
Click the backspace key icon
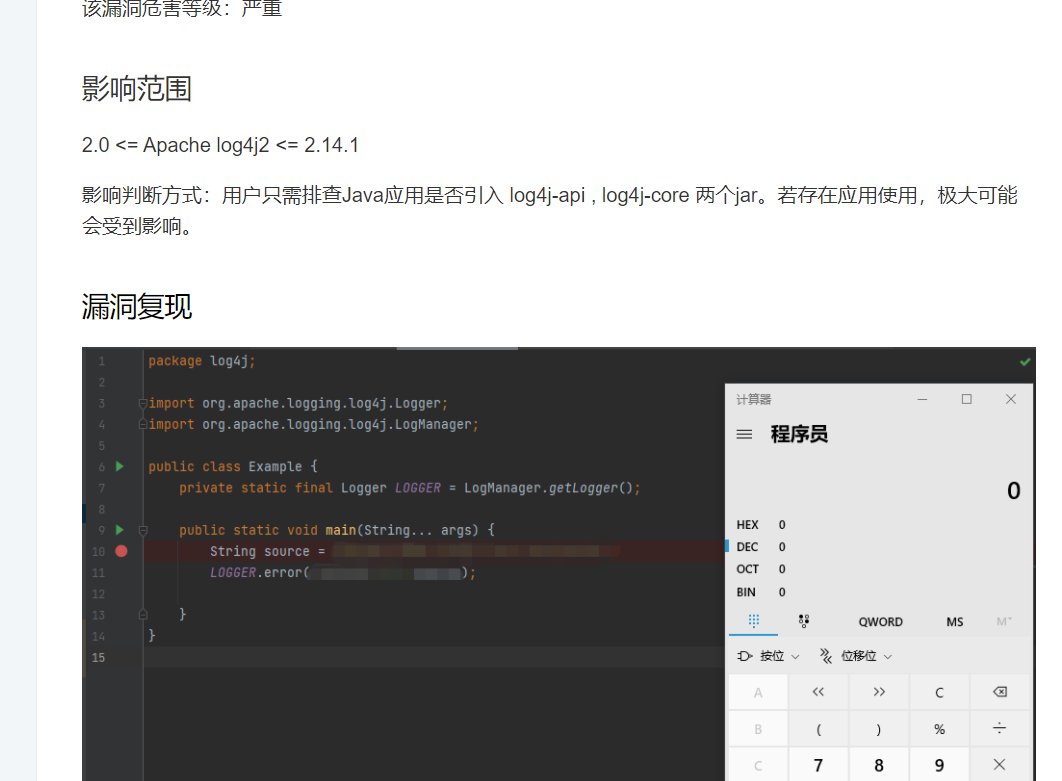[x=1000, y=692]
